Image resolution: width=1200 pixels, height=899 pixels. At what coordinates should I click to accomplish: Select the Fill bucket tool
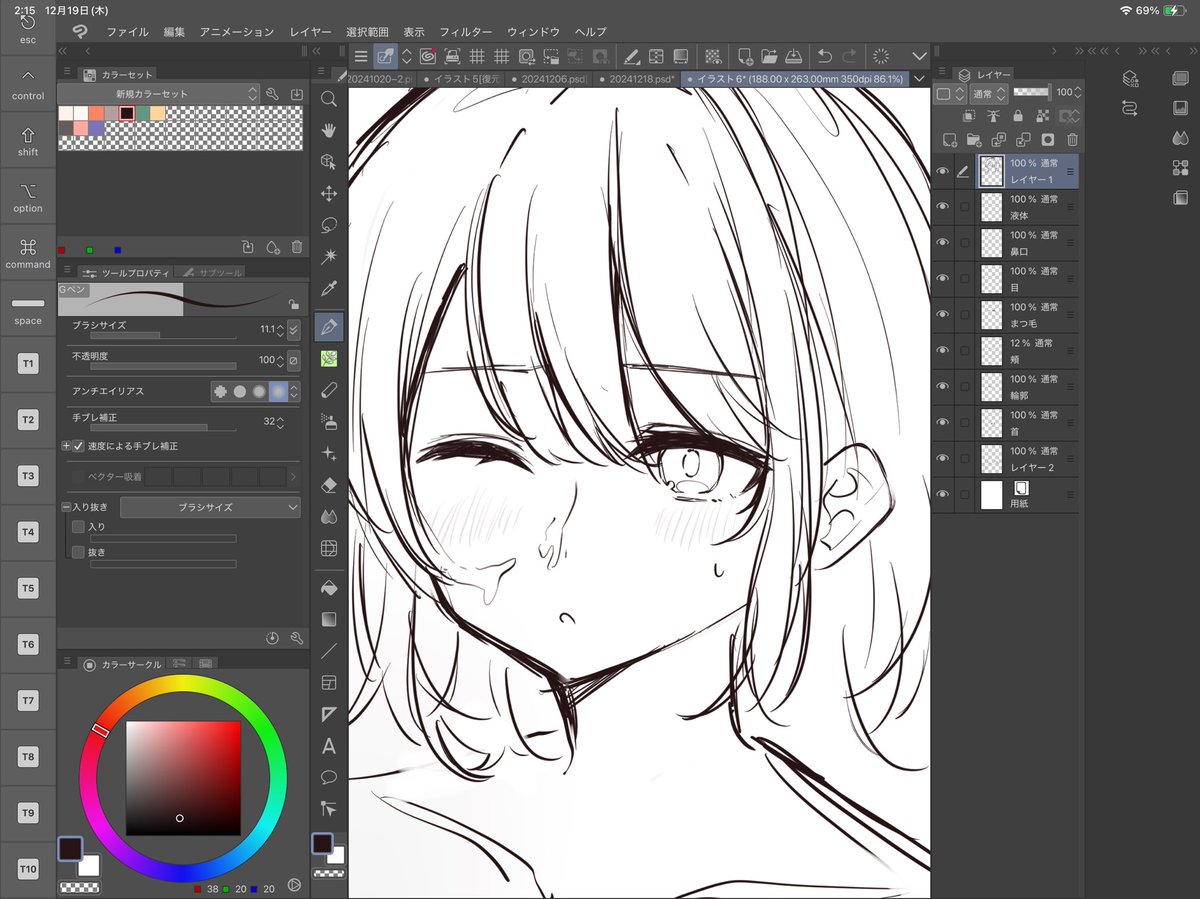click(x=328, y=589)
